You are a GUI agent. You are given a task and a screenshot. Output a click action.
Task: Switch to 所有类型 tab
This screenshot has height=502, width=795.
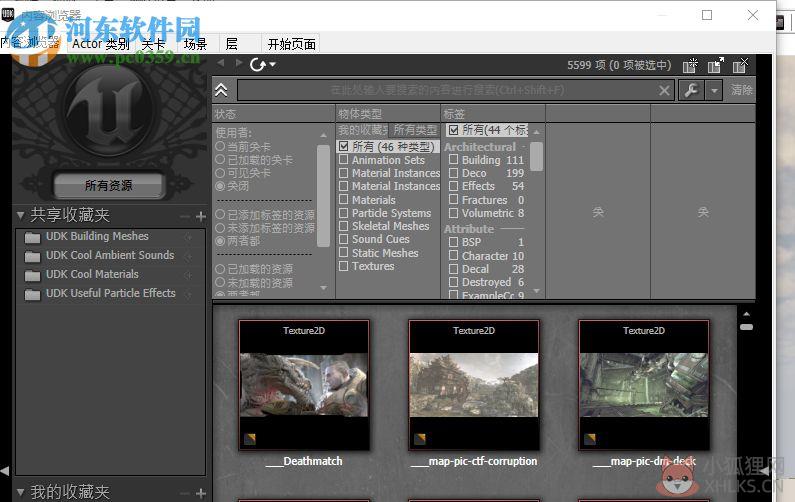click(x=415, y=130)
